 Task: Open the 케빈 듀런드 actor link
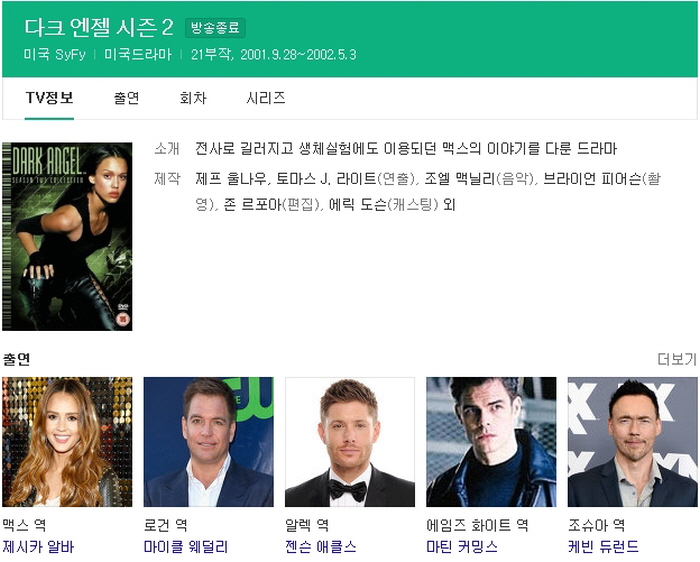pyautogui.click(x=603, y=547)
